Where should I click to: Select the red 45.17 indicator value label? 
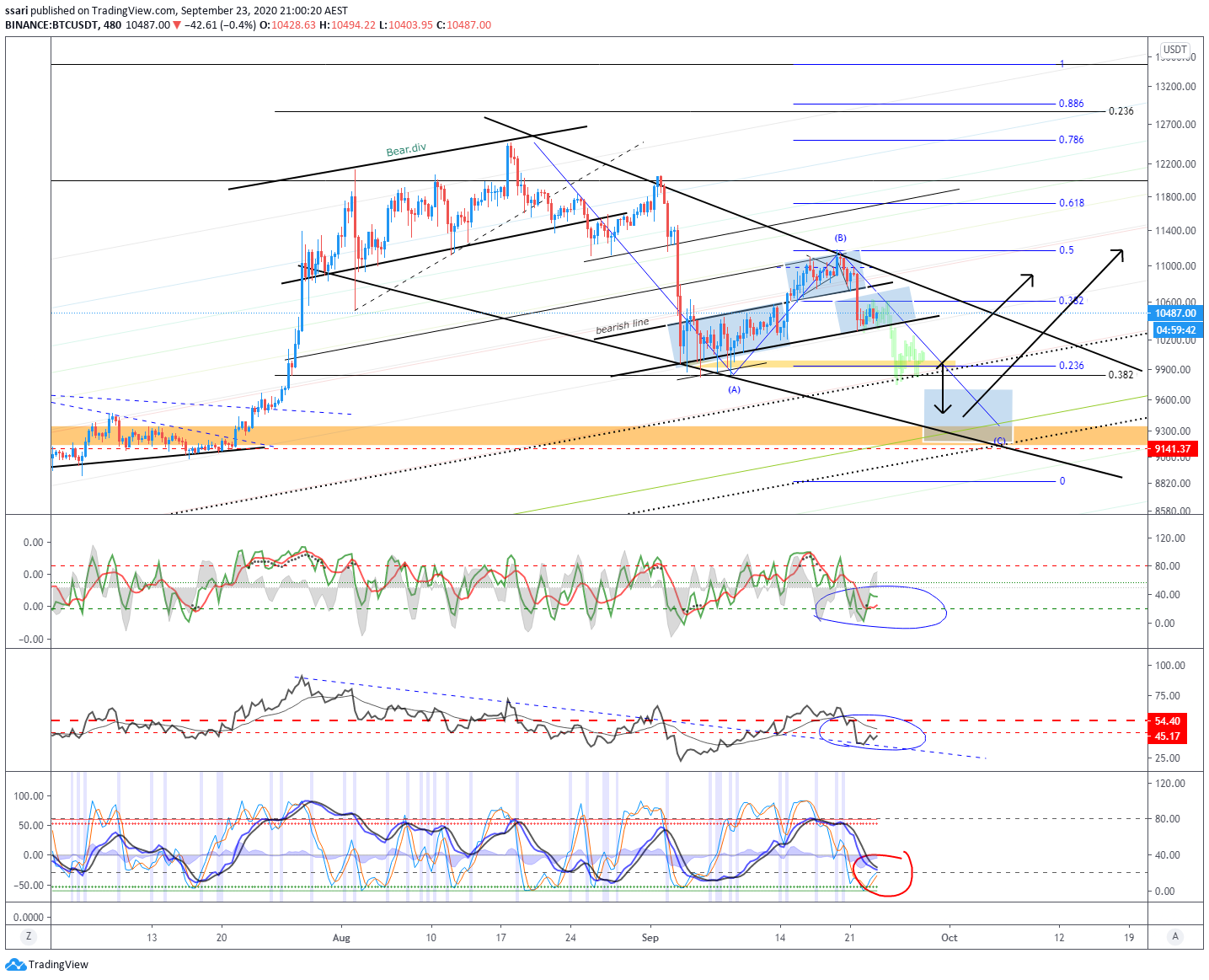point(1167,736)
